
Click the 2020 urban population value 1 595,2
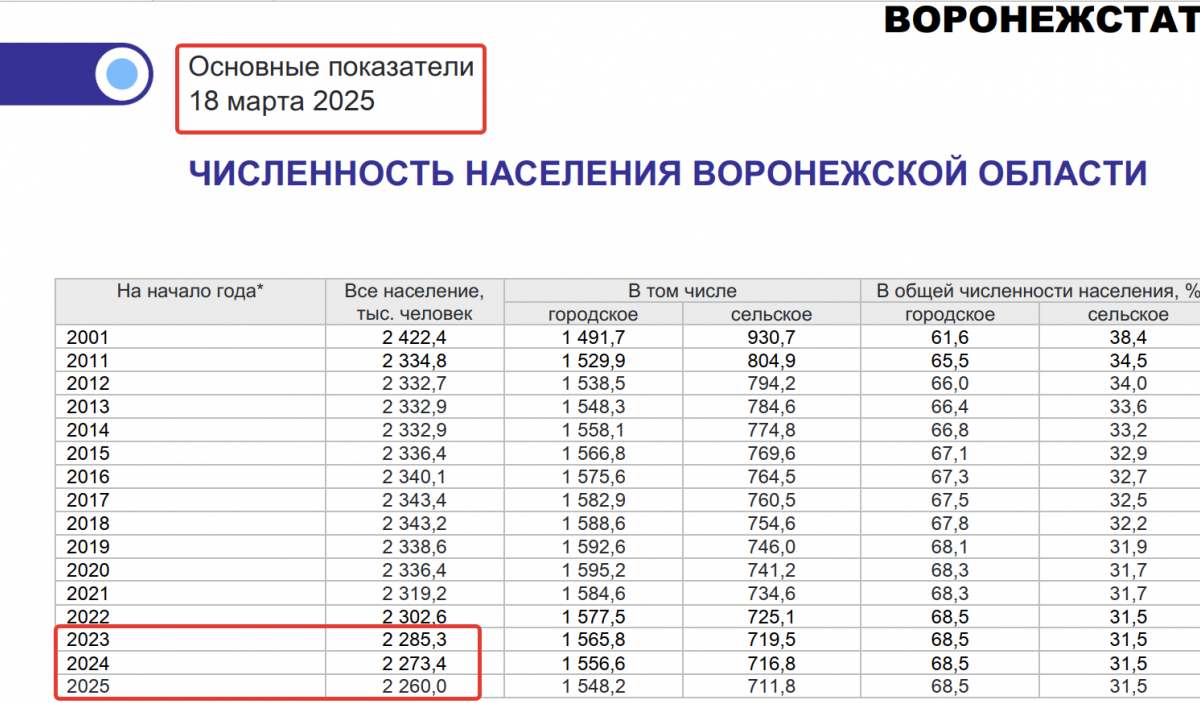pos(593,570)
